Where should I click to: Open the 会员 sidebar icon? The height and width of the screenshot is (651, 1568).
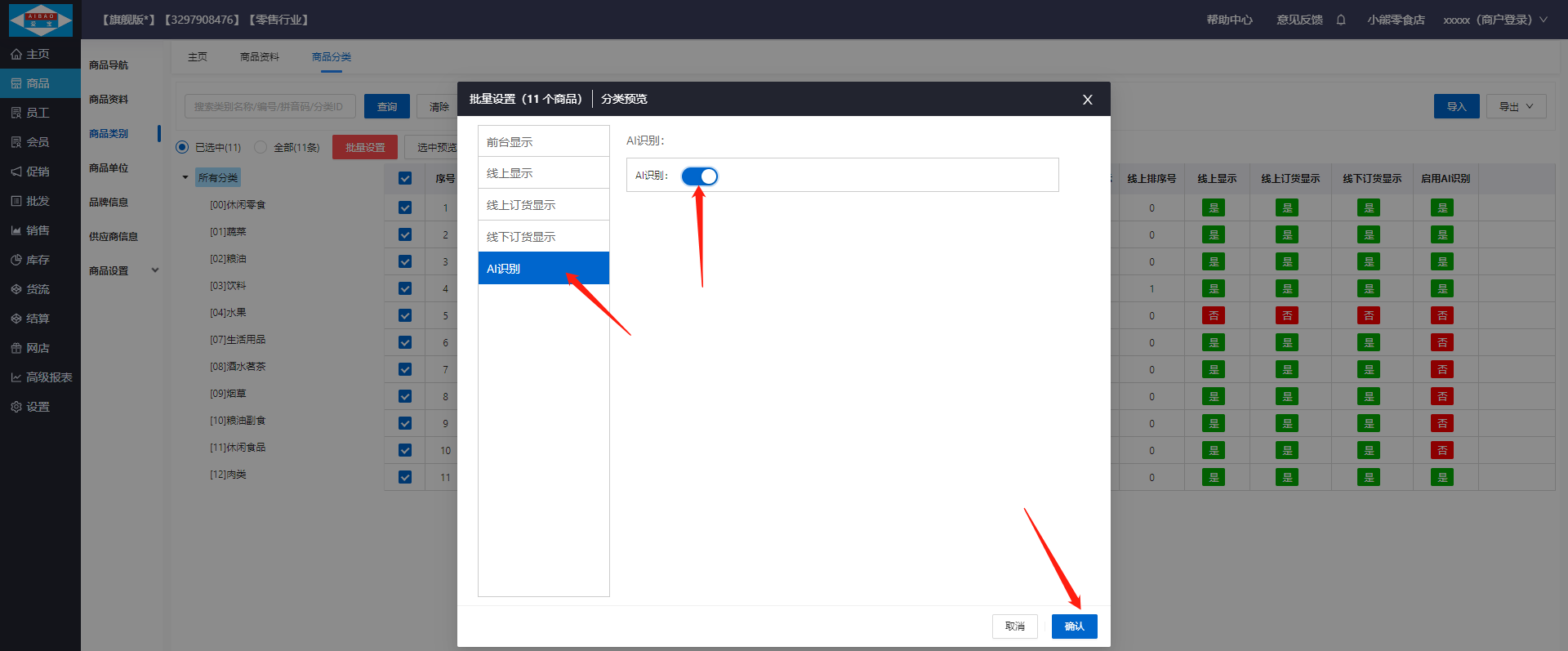coord(16,142)
